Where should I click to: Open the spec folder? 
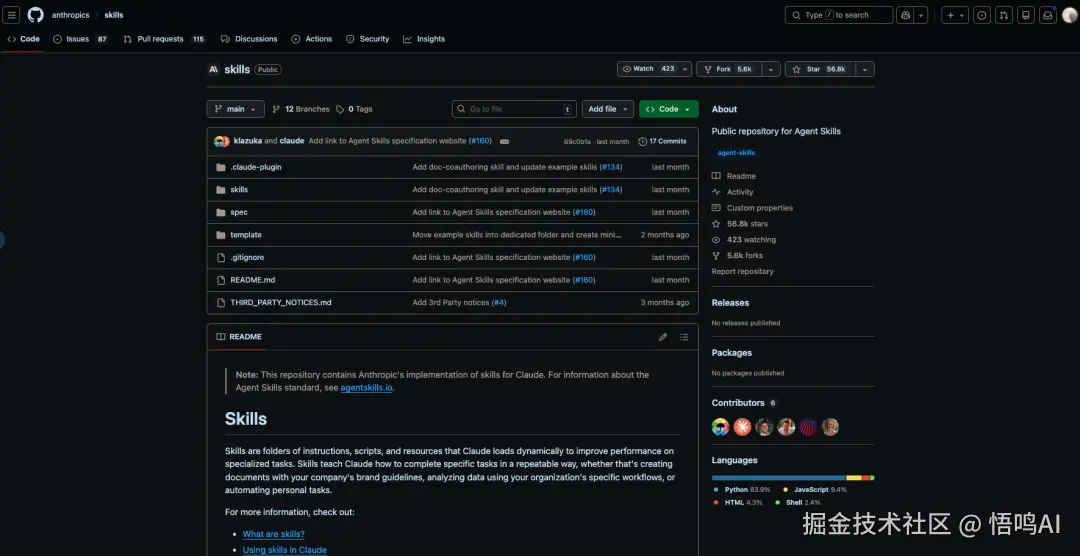coord(239,212)
